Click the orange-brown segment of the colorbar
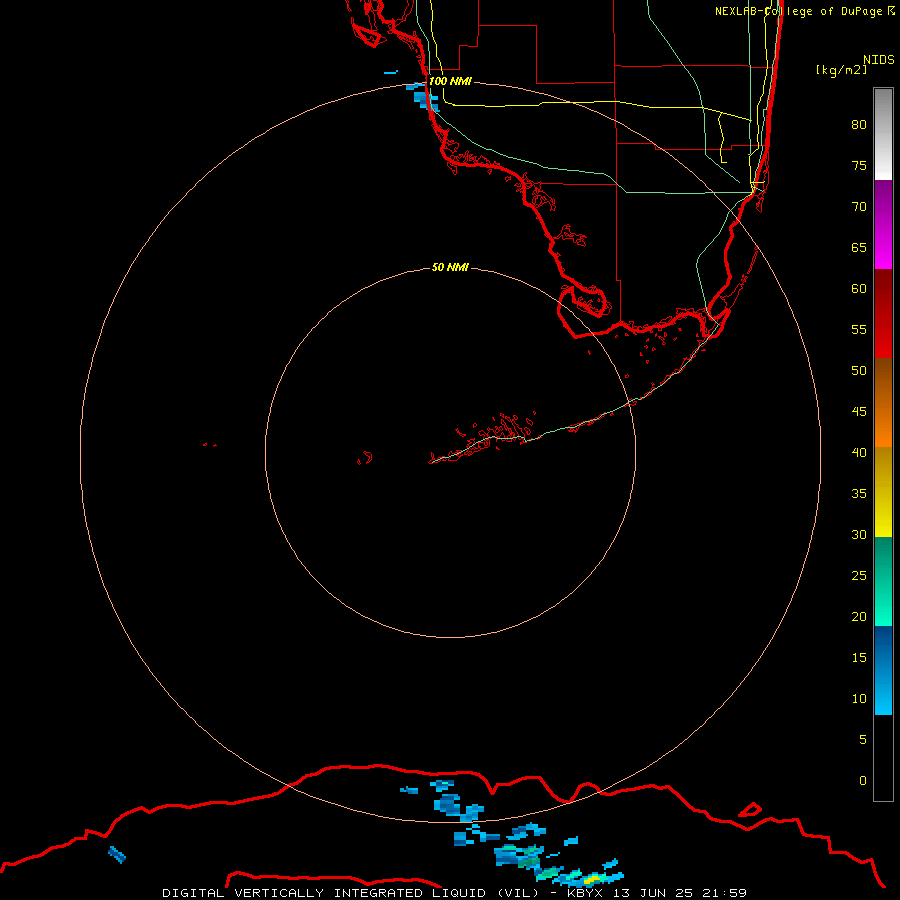Viewport: 900px width, 900px height. (883, 402)
